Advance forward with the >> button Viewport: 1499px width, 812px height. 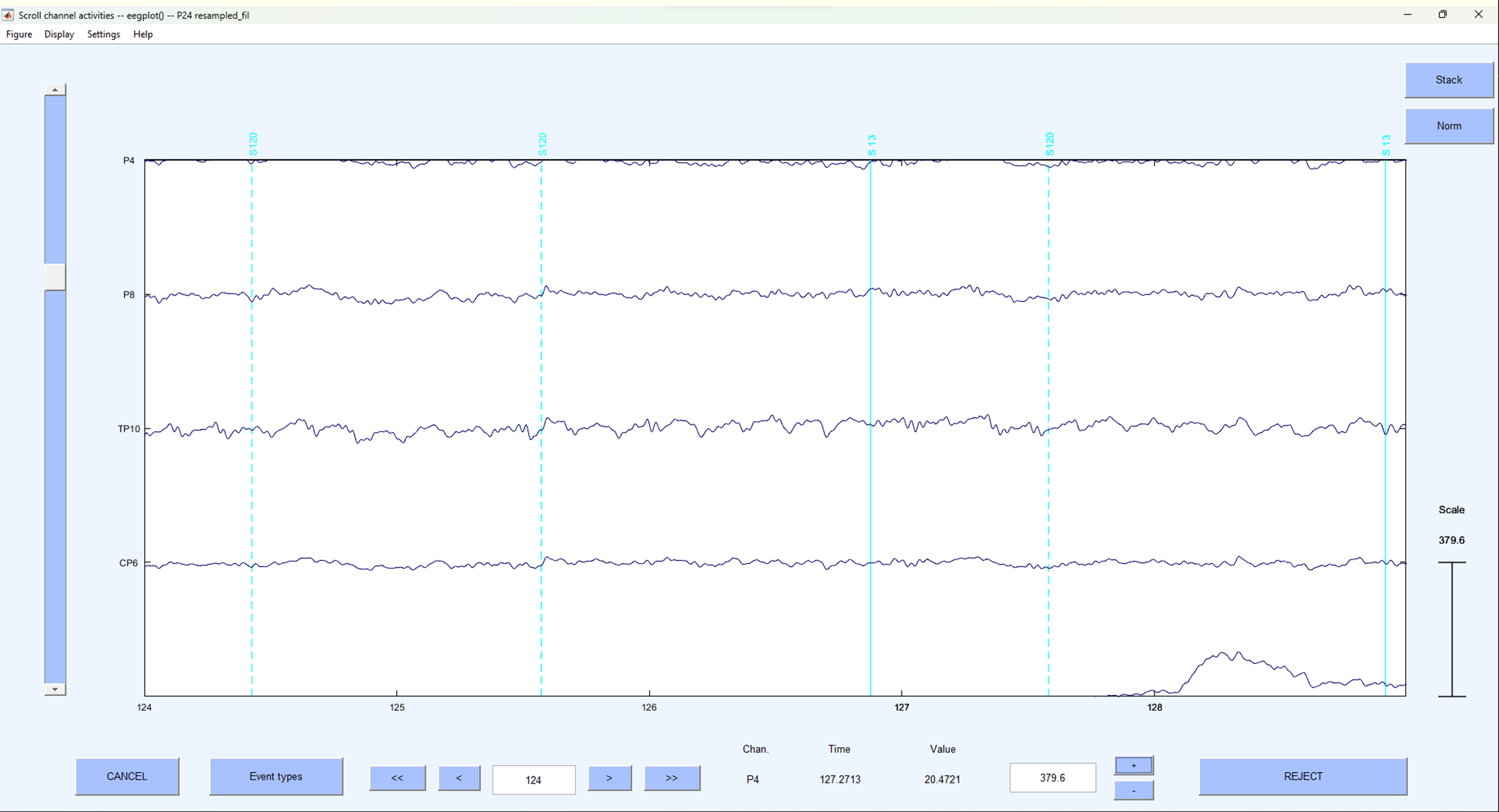672,778
